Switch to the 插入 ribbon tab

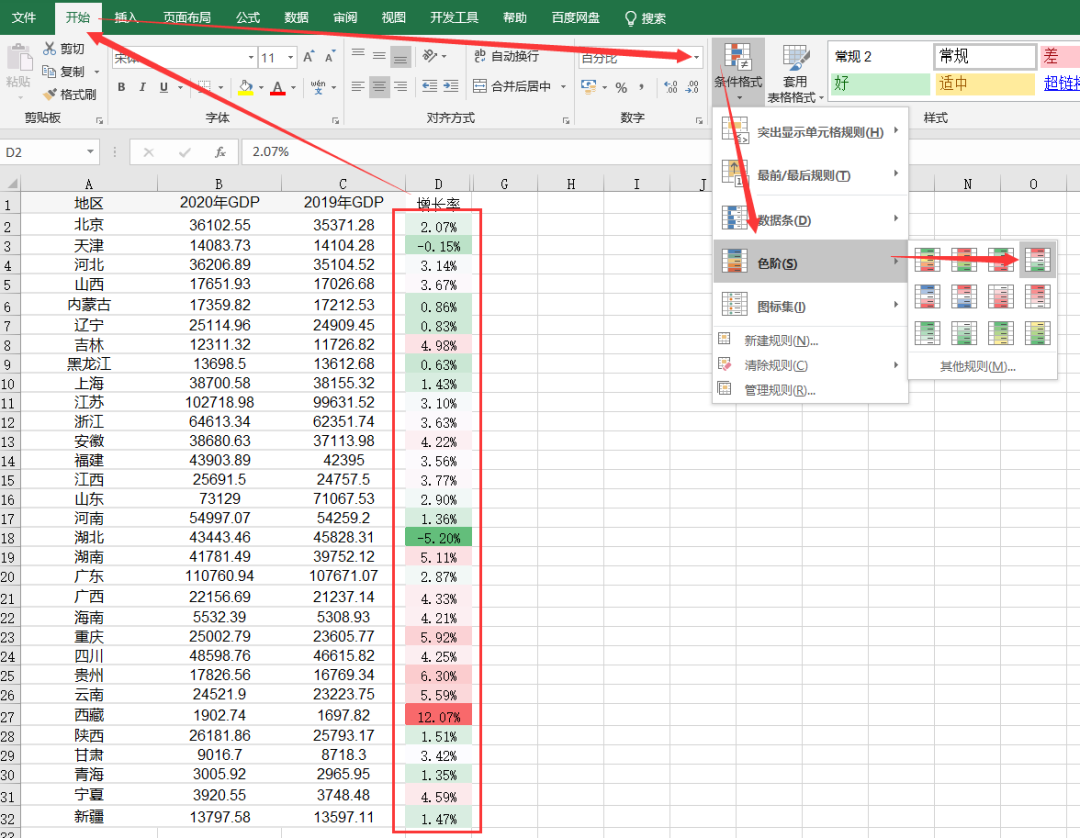tap(124, 17)
